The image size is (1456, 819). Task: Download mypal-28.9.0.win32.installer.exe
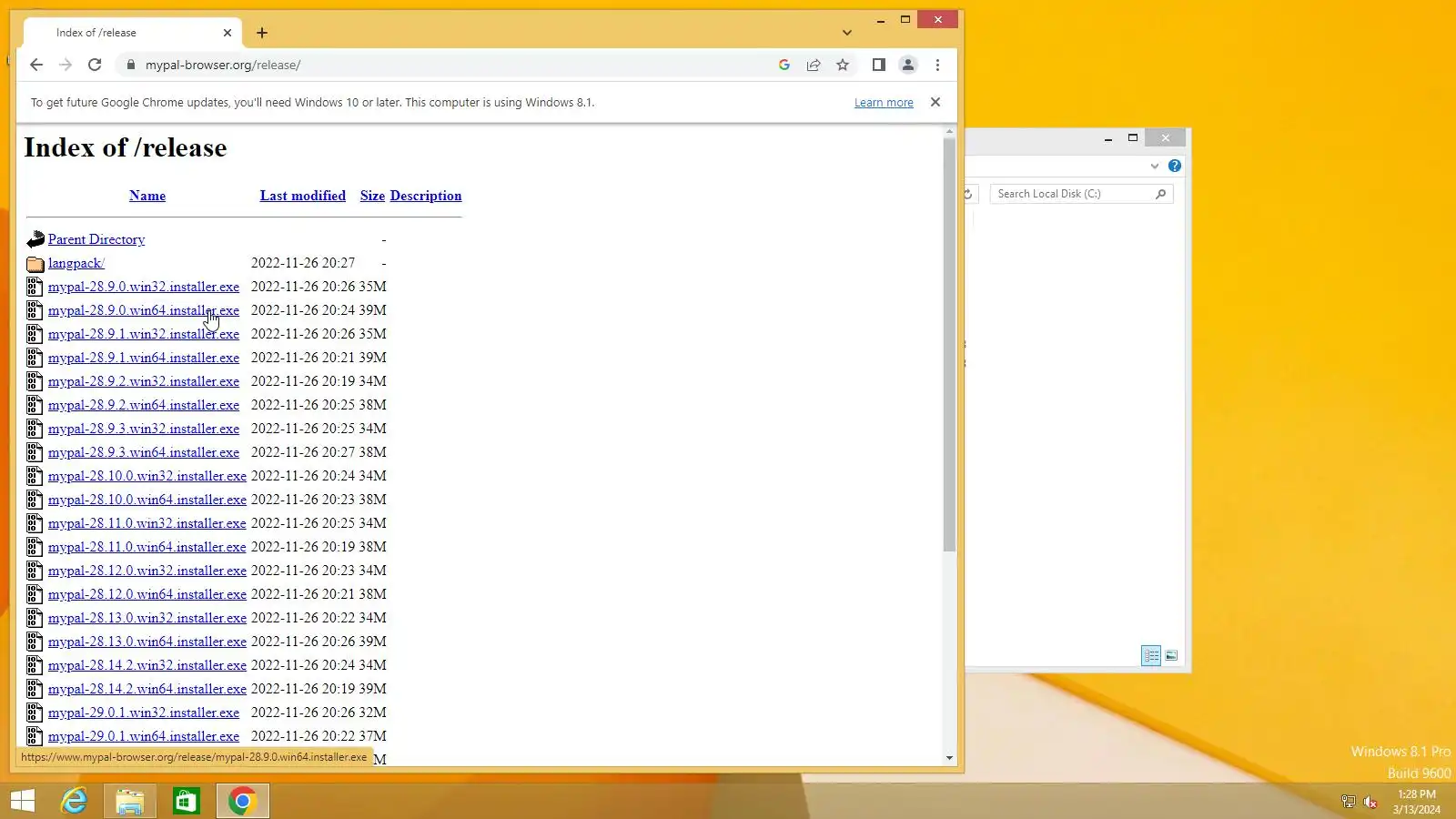tap(144, 287)
